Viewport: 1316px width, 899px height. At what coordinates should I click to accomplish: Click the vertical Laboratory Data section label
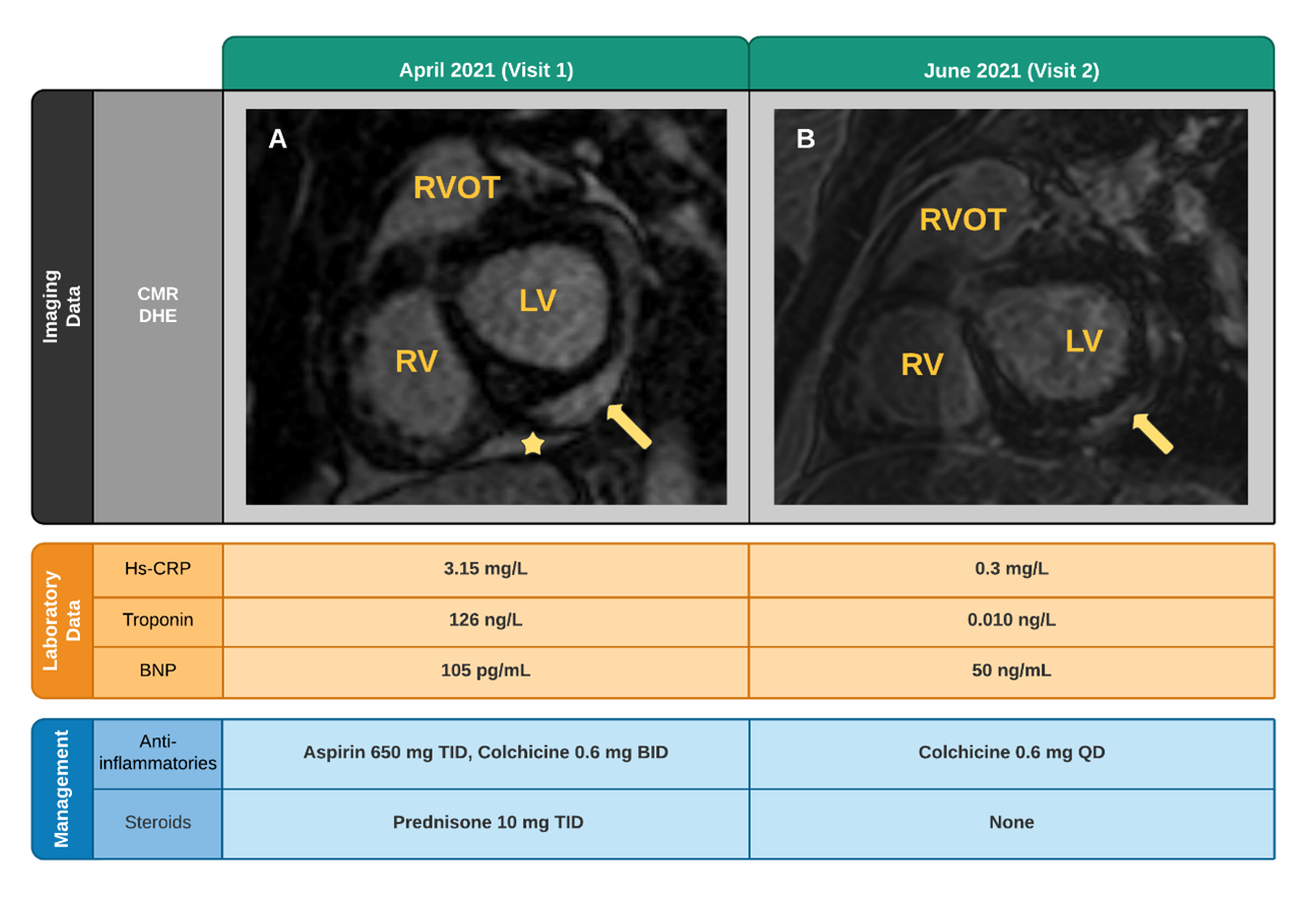62,620
